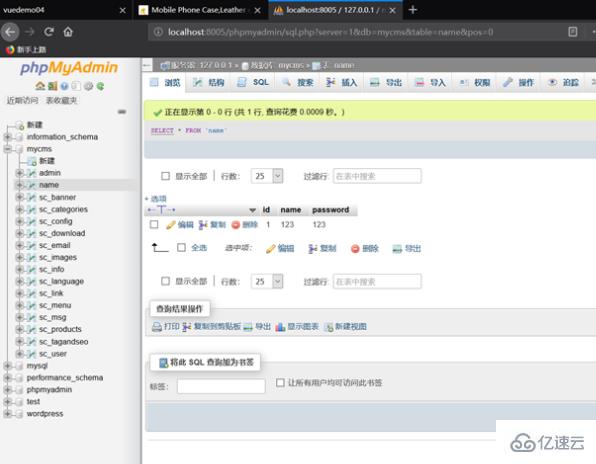Click the red delete icon in row 1
The height and width of the screenshot is (464, 596).
[236, 225]
